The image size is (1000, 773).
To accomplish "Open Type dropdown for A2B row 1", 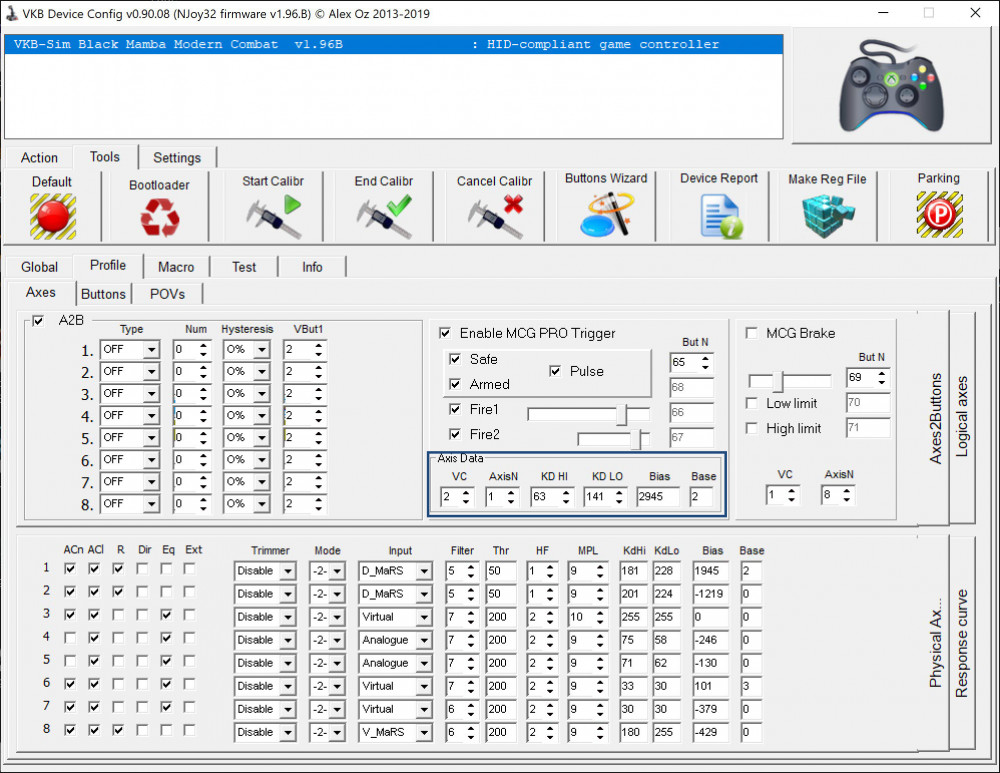I will [x=150, y=350].
